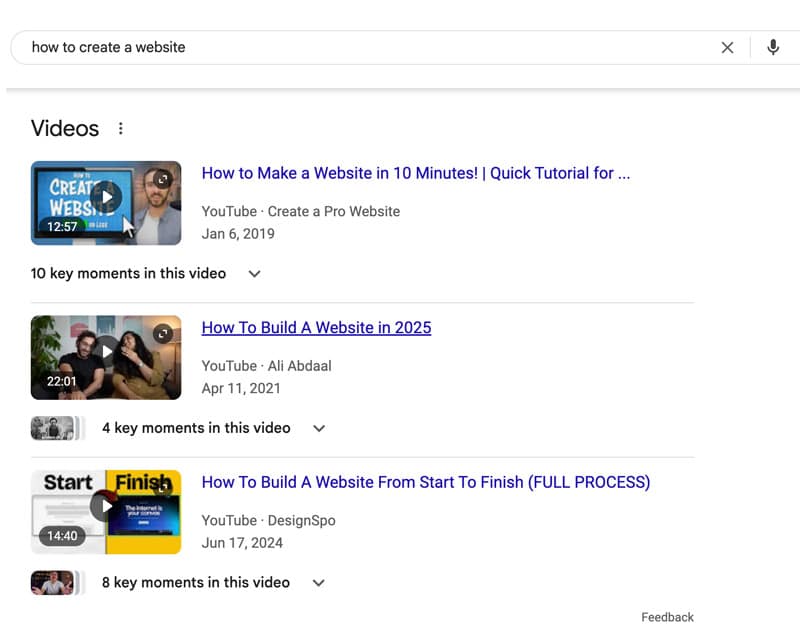Click the 'YouTube · Ali Abdaal' source text

click(266, 366)
